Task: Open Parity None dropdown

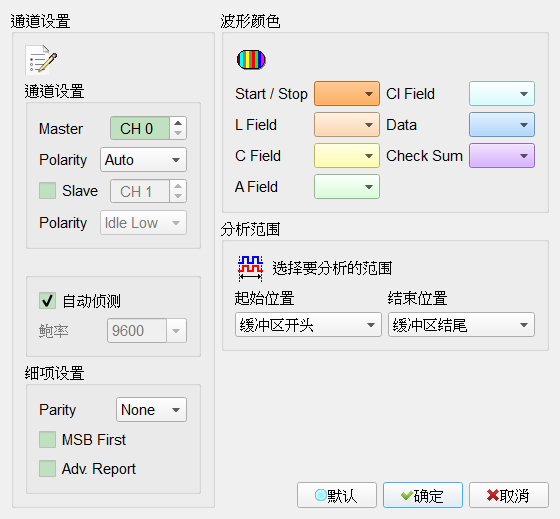Action: [151, 409]
